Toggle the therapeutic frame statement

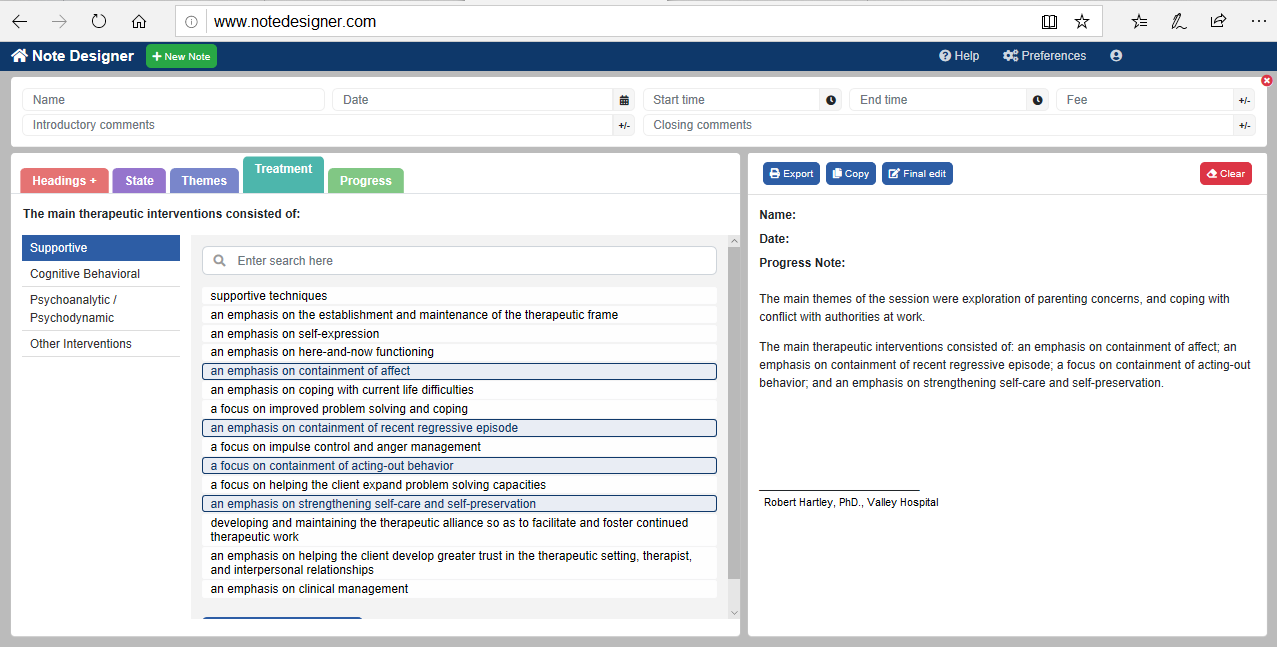coord(459,315)
